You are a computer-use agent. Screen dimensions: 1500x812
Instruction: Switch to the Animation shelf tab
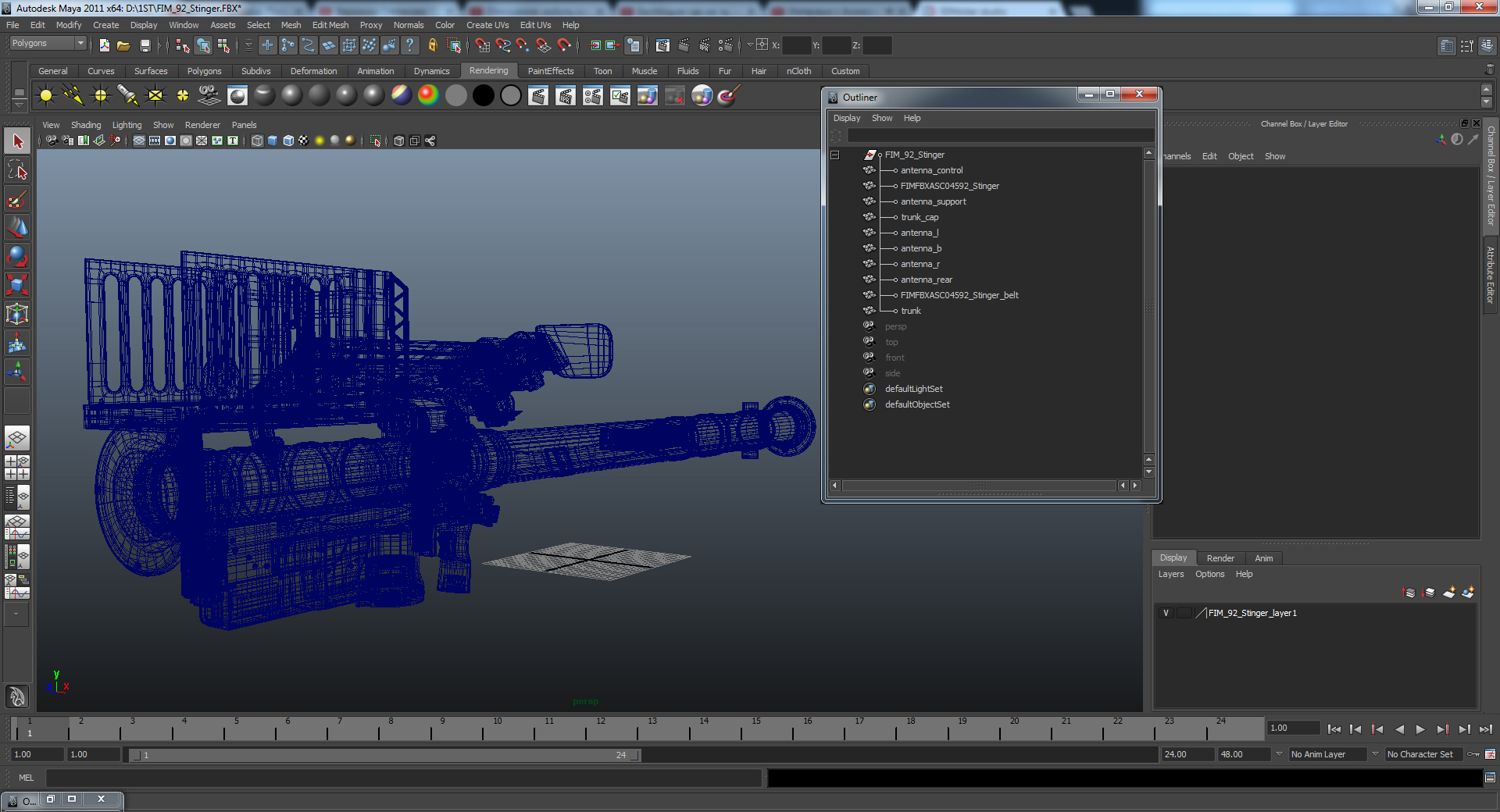click(x=375, y=71)
